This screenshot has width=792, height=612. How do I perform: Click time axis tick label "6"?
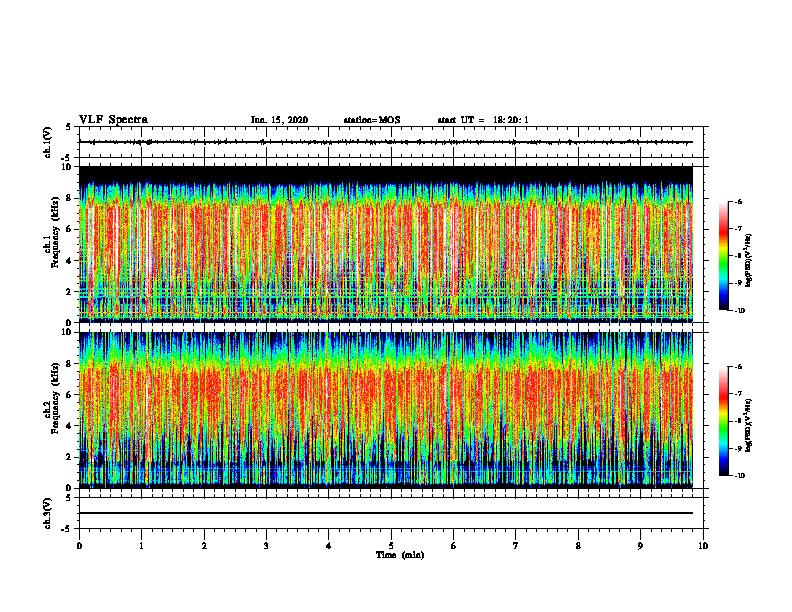[x=454, y=546]
